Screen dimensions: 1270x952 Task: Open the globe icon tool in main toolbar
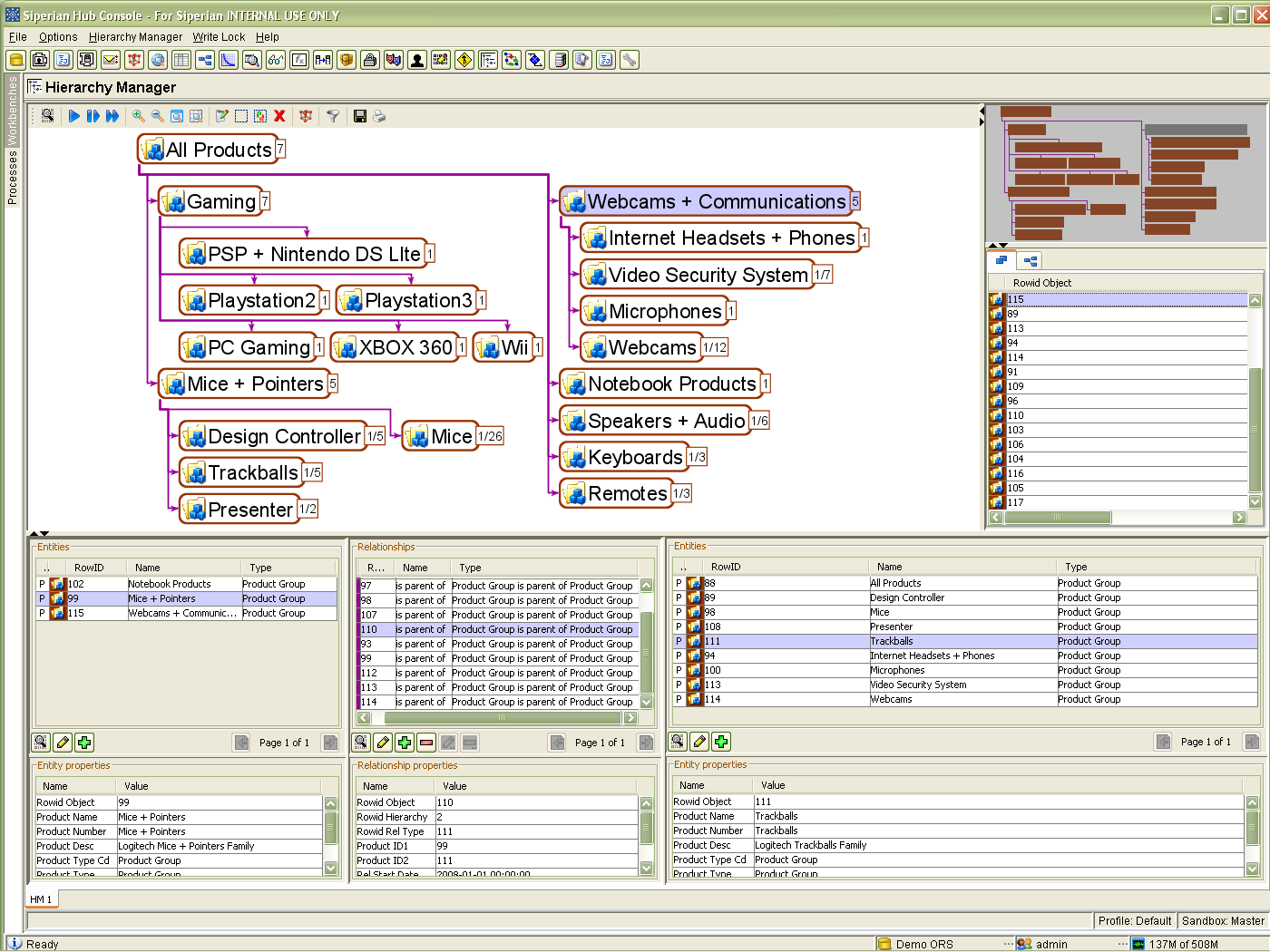(x=158, y=60)
